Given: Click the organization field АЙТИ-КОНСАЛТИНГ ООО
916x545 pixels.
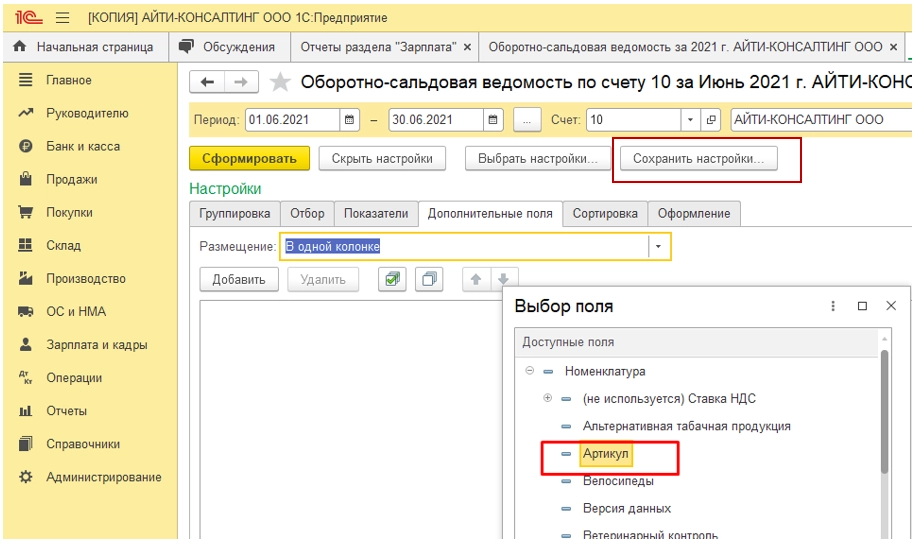Looking at the screenshot, I should coord(821,120).
